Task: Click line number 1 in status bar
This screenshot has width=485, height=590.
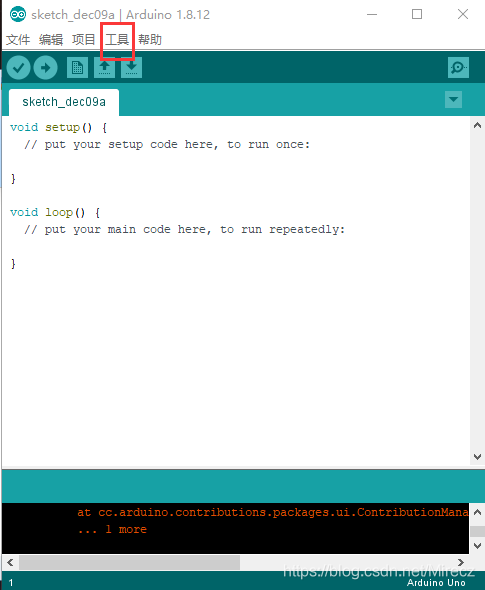Action: tap(11, 583)
